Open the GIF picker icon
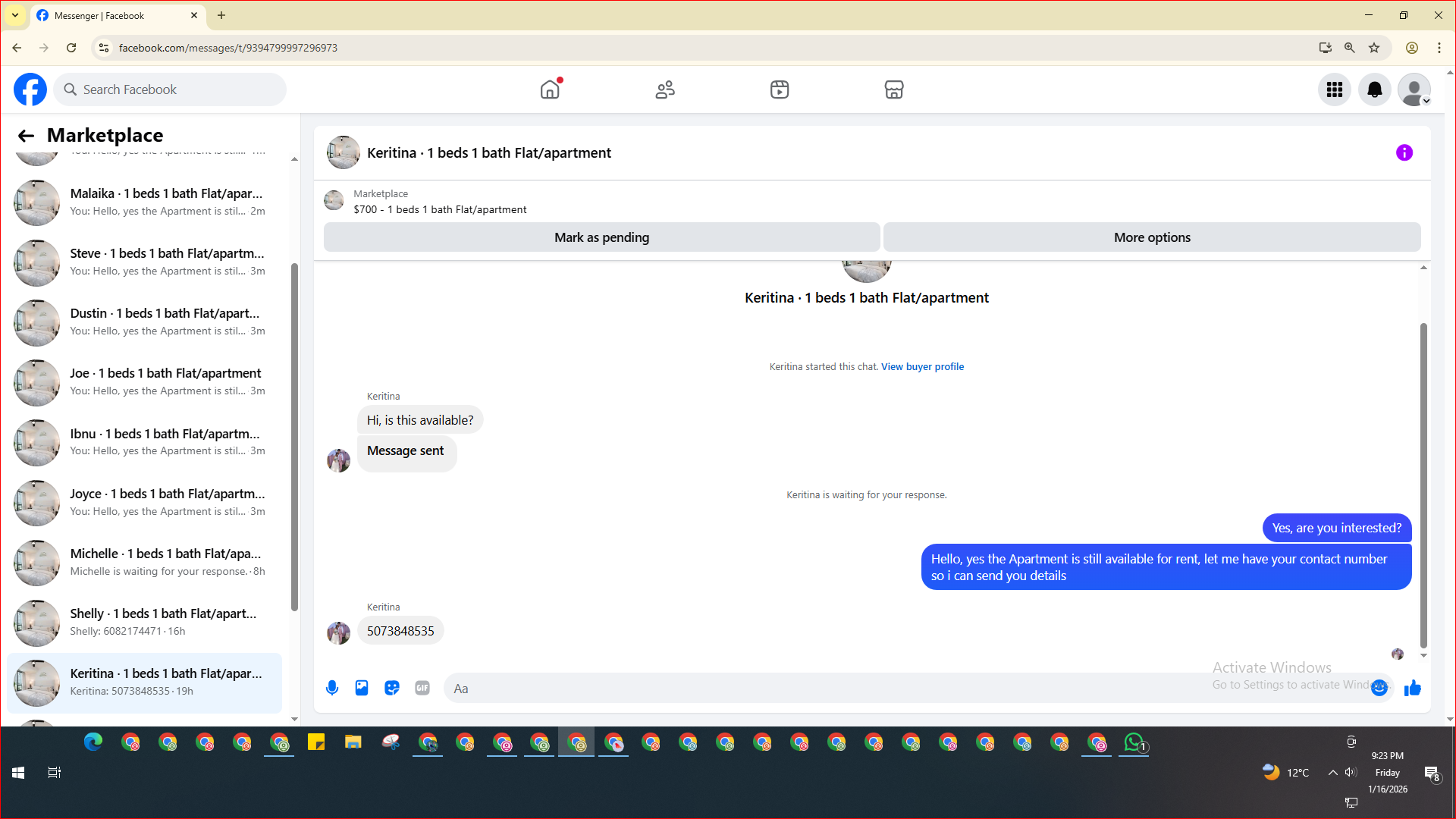 (422, 688)
